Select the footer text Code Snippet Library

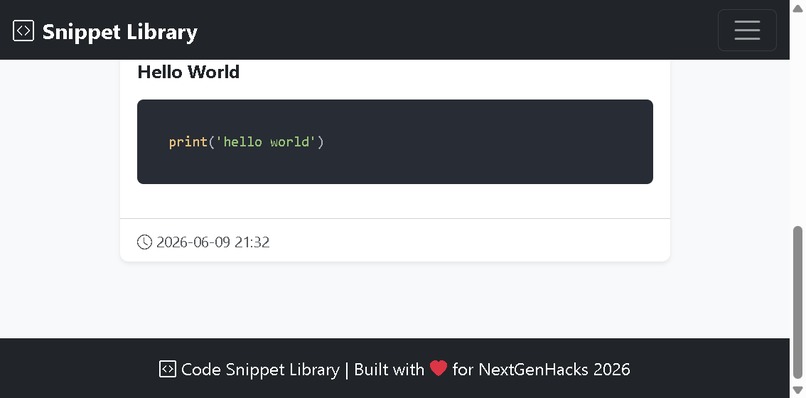click(x=260, y=369)
